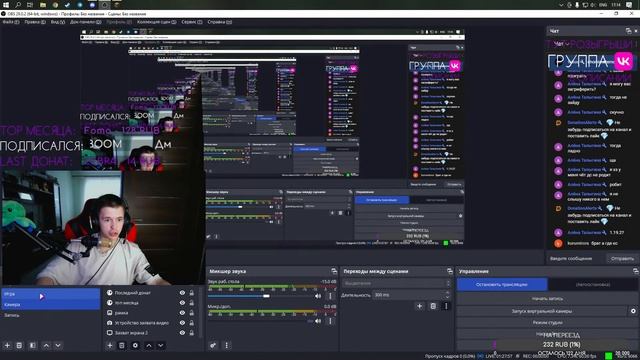Click the OBS icon in taskbar
The image size is (640, 360).
[104, 5]
